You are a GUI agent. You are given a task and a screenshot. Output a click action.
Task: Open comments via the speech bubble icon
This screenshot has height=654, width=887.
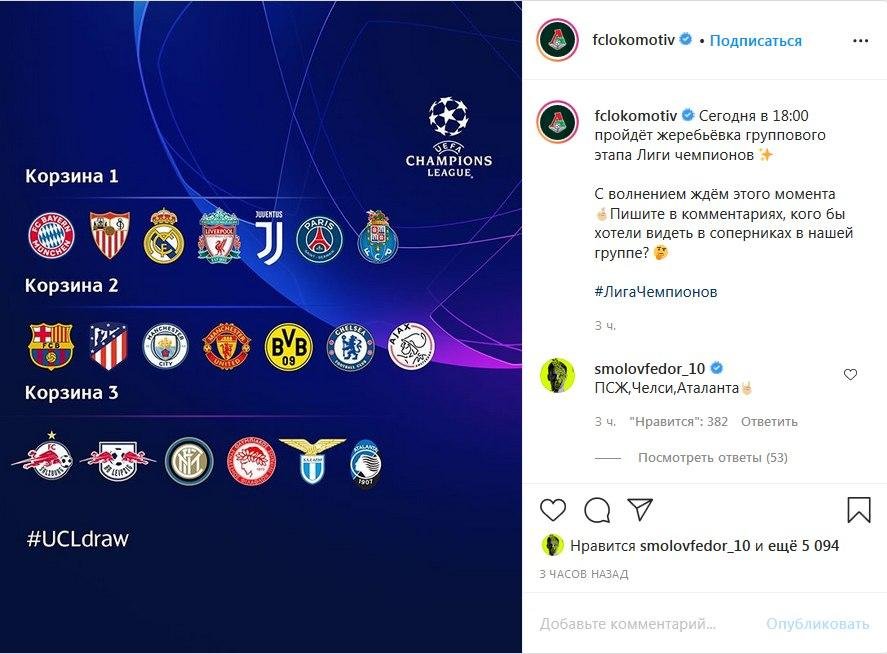(x=597, y=510)
